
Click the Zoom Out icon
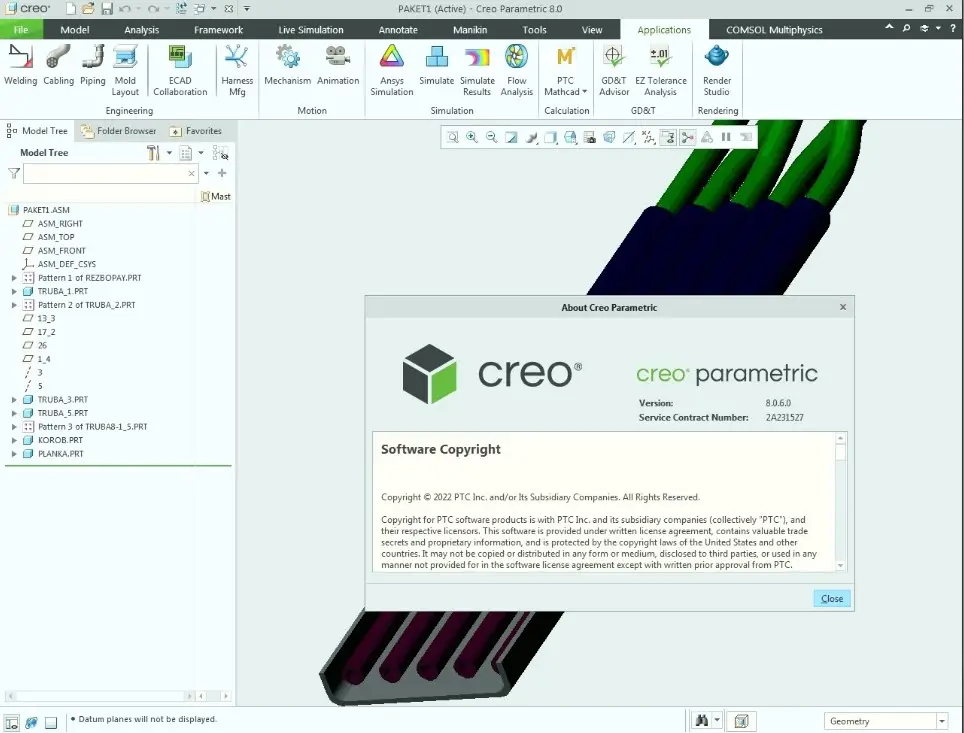click(x=491, y=137)
